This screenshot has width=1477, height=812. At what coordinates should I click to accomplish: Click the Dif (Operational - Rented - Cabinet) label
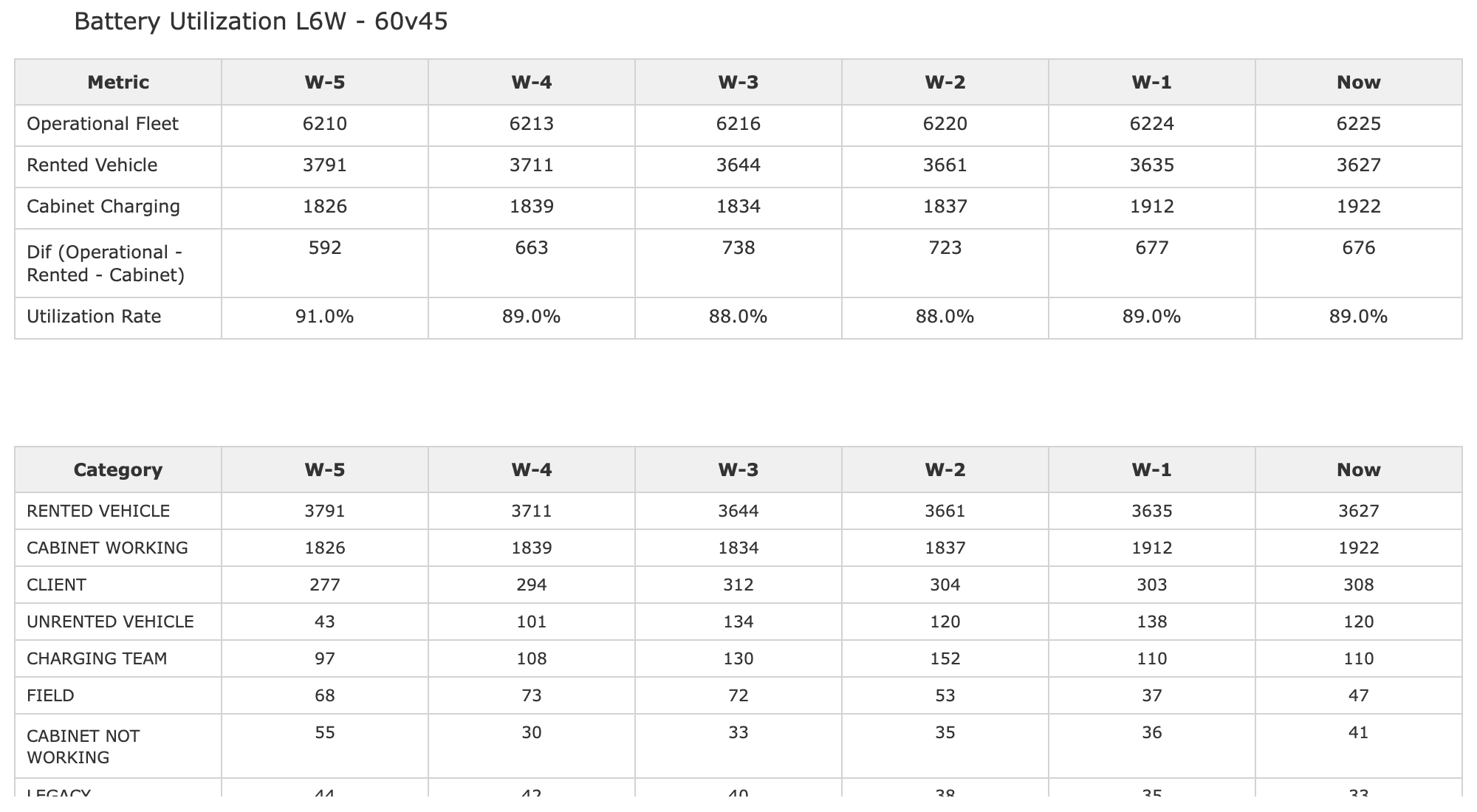coord(106,264)
